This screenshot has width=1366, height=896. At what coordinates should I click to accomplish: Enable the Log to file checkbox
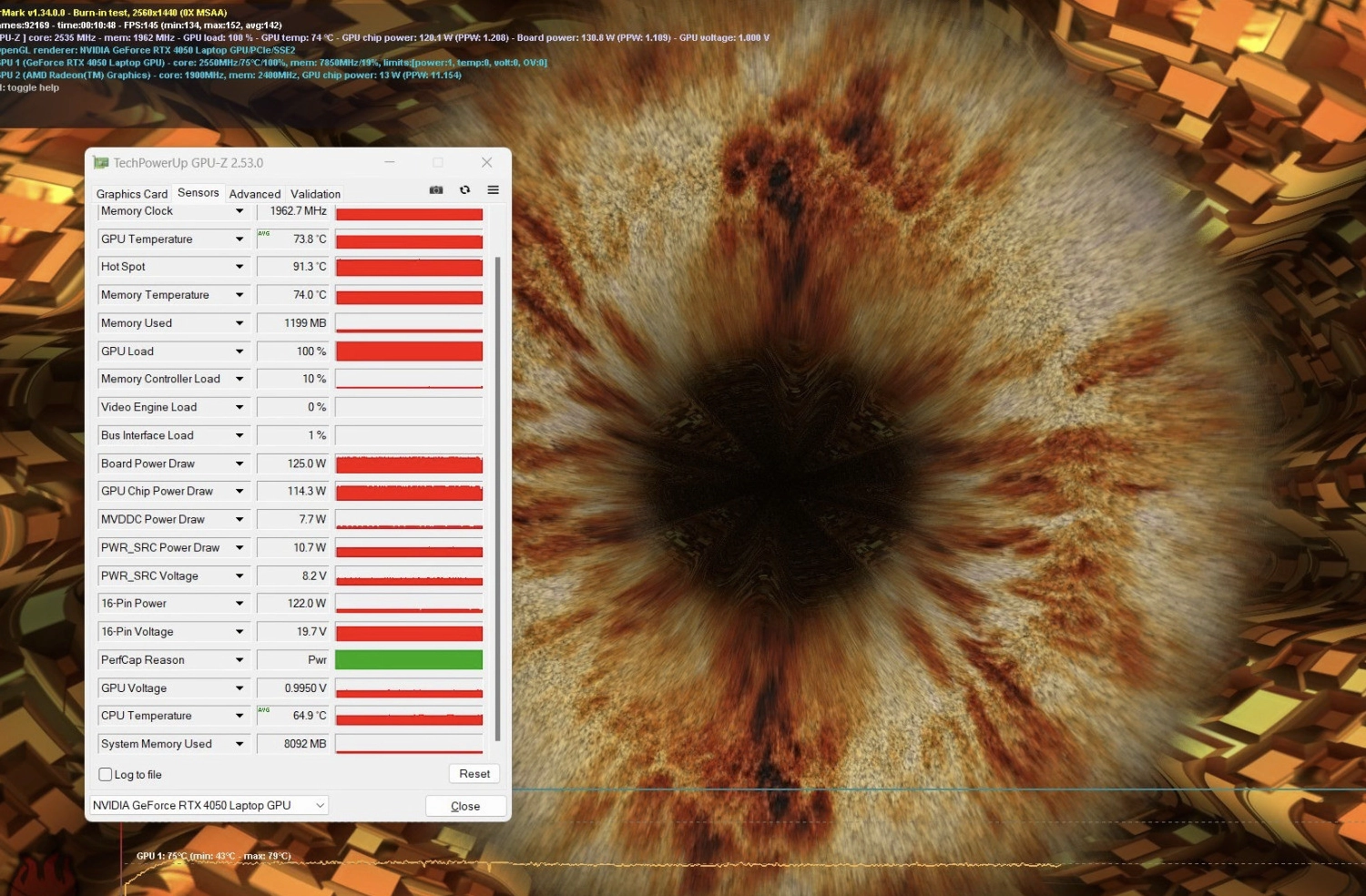click(106, 775)
